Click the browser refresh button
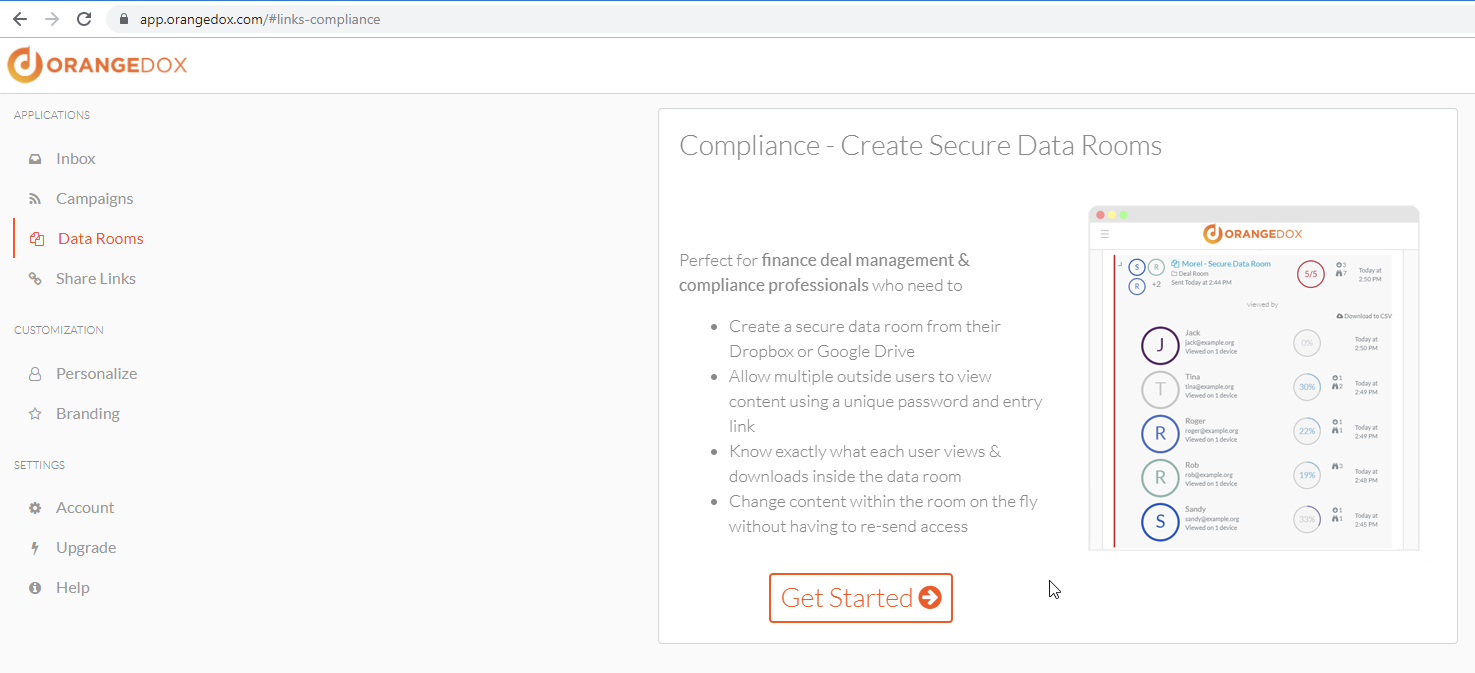 (84, 18)
